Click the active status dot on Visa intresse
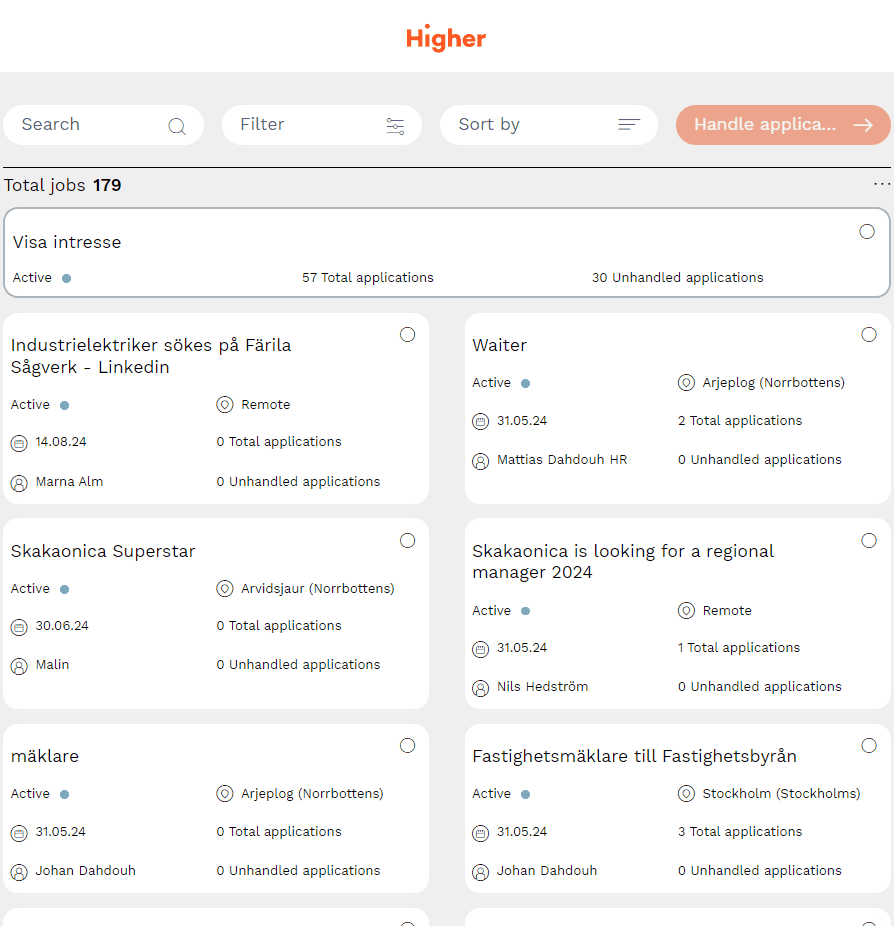The height and width of the screenshot is (926, 894). click(66, 279)
